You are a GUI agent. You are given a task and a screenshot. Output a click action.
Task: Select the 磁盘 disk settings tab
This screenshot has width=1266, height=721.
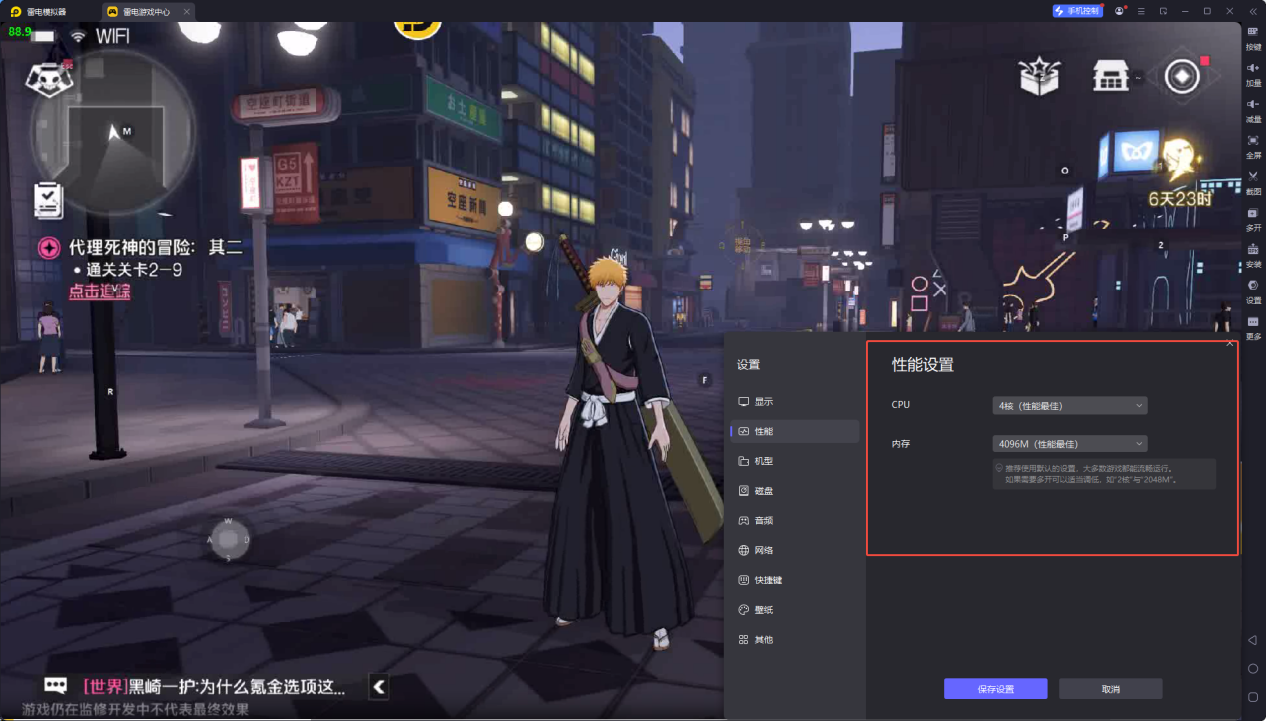coord(795,491)
